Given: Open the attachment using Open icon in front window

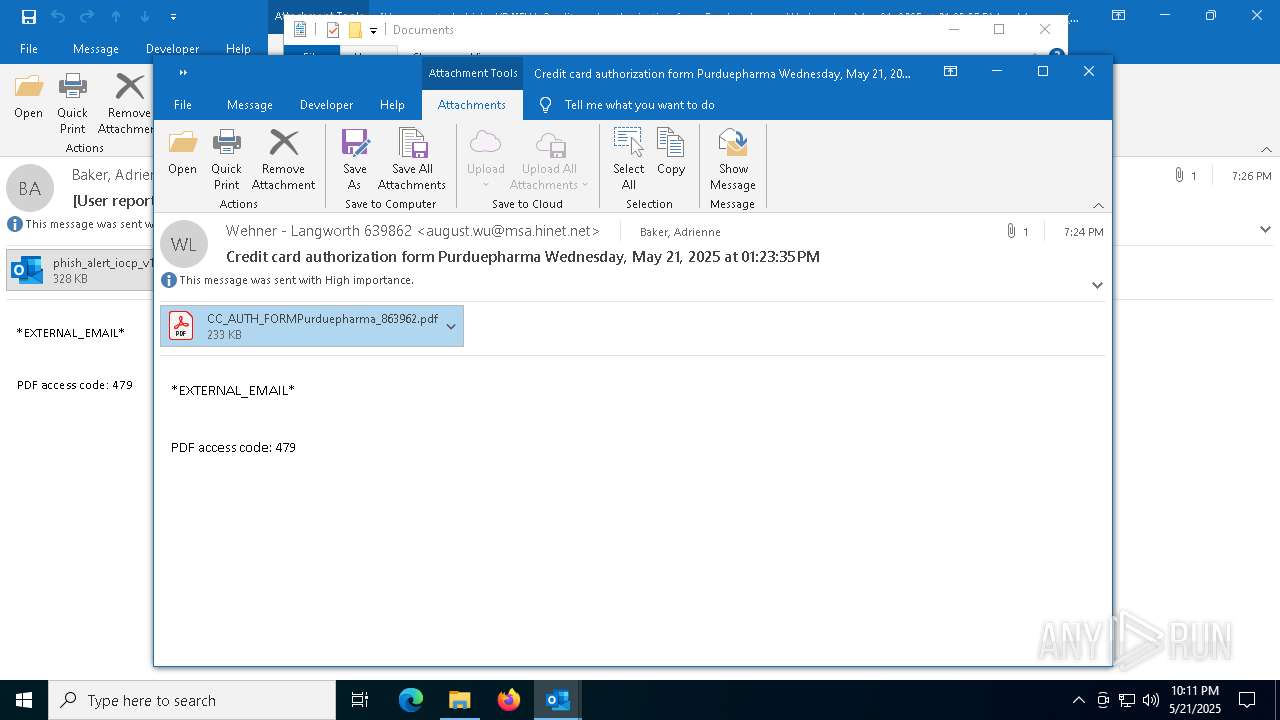Looking at the screenshot, I should [x=182, y=152].
